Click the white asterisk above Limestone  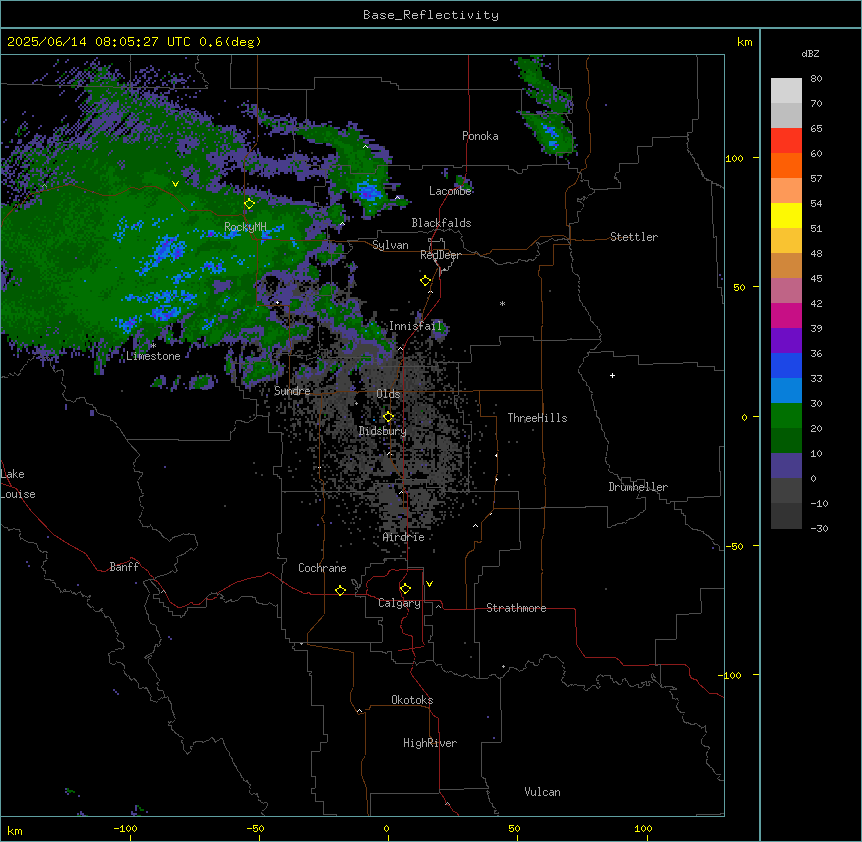[153, 346]
